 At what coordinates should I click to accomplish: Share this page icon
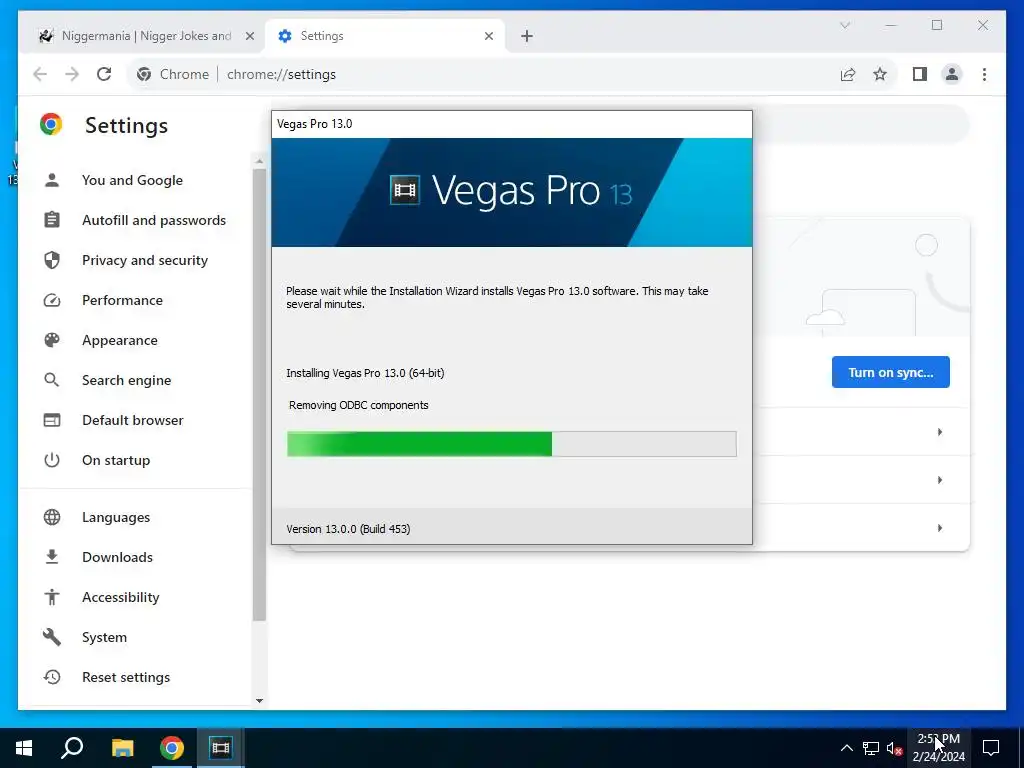pos(848,74)
